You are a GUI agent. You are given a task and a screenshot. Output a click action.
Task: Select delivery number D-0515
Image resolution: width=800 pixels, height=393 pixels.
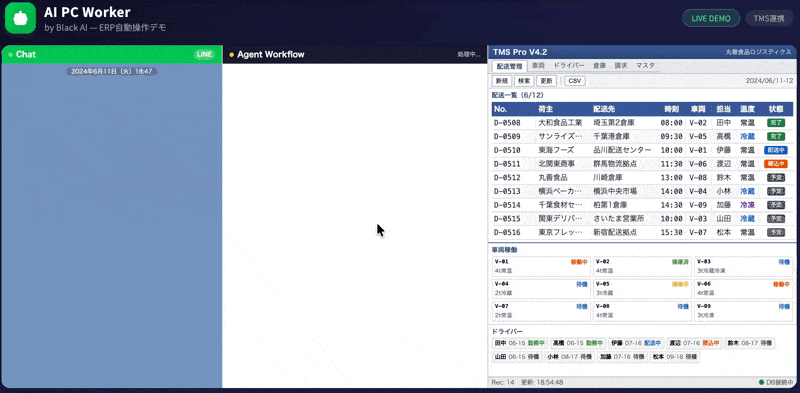[x=507, y=219]
